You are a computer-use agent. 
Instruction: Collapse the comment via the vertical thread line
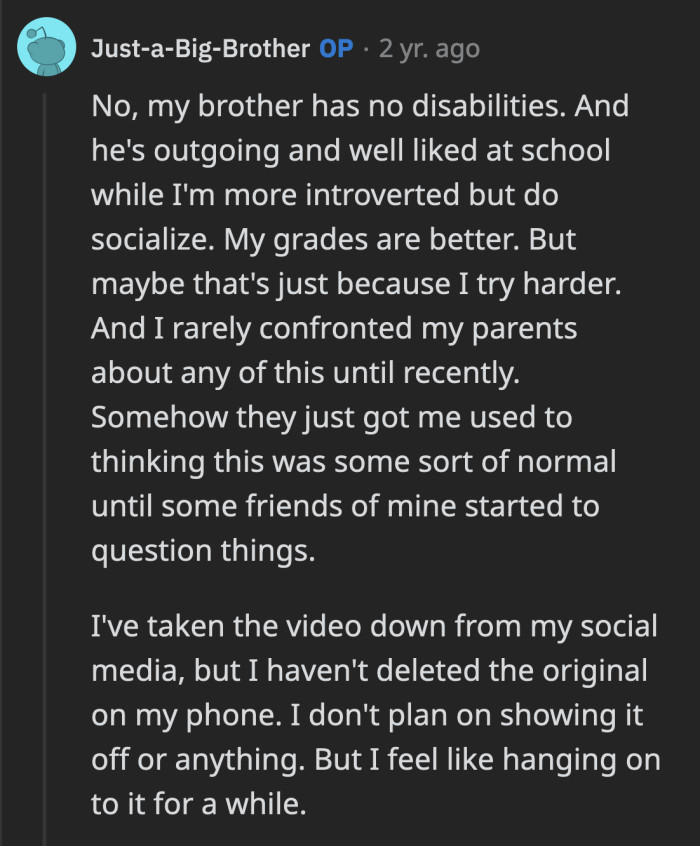[46, 400]
